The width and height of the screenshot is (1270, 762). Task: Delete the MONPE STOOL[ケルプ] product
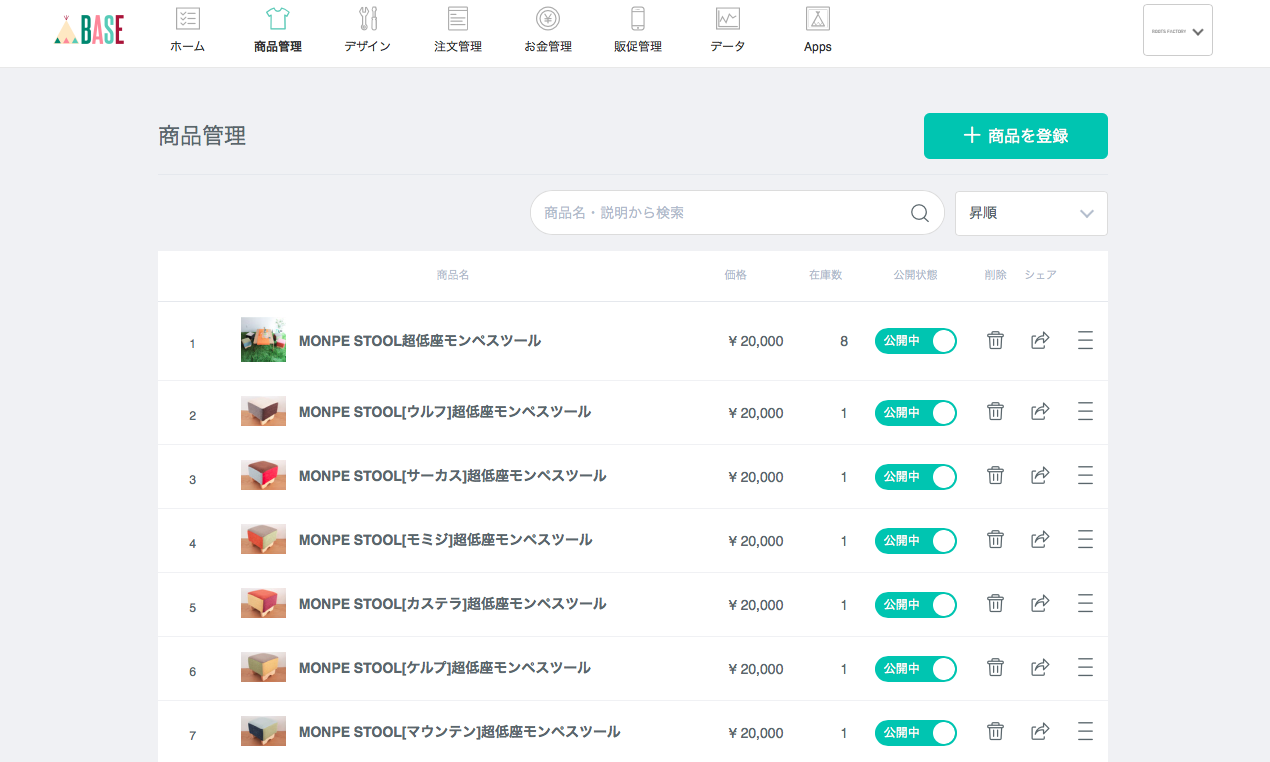995,668
